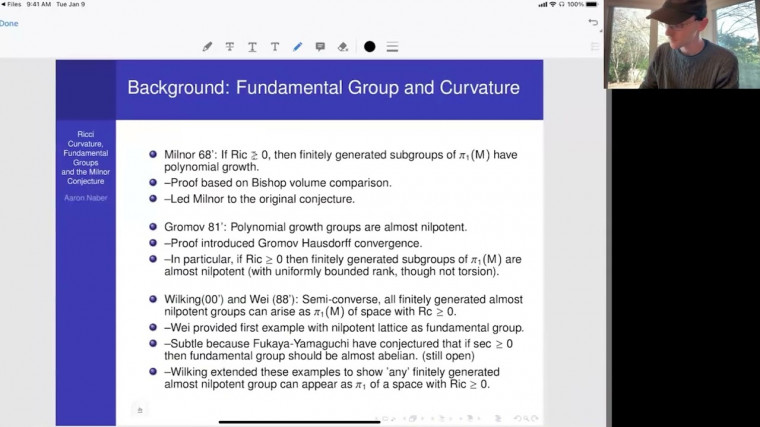Click bullet 'Subtle because Fukaya-Yamaguchi have conjectured'
This screenshot has width=760, height=427.
(x=338, y=349)
